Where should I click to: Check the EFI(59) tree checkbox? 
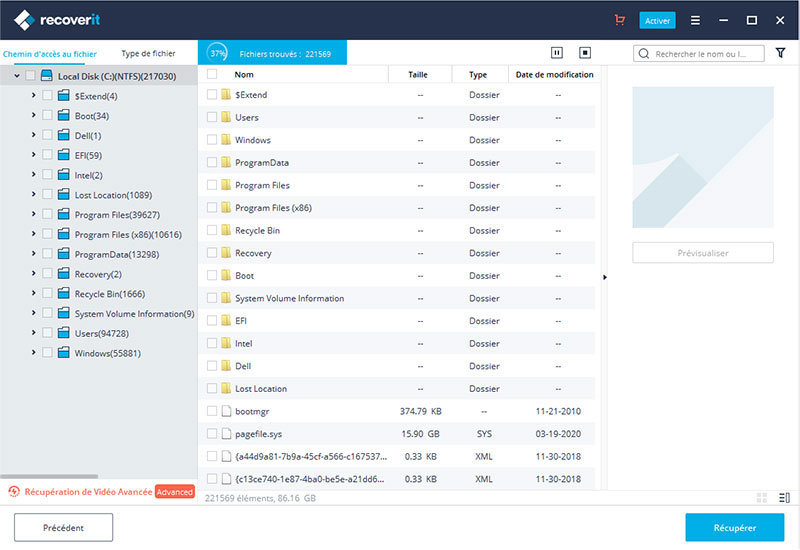coord(47,155)
